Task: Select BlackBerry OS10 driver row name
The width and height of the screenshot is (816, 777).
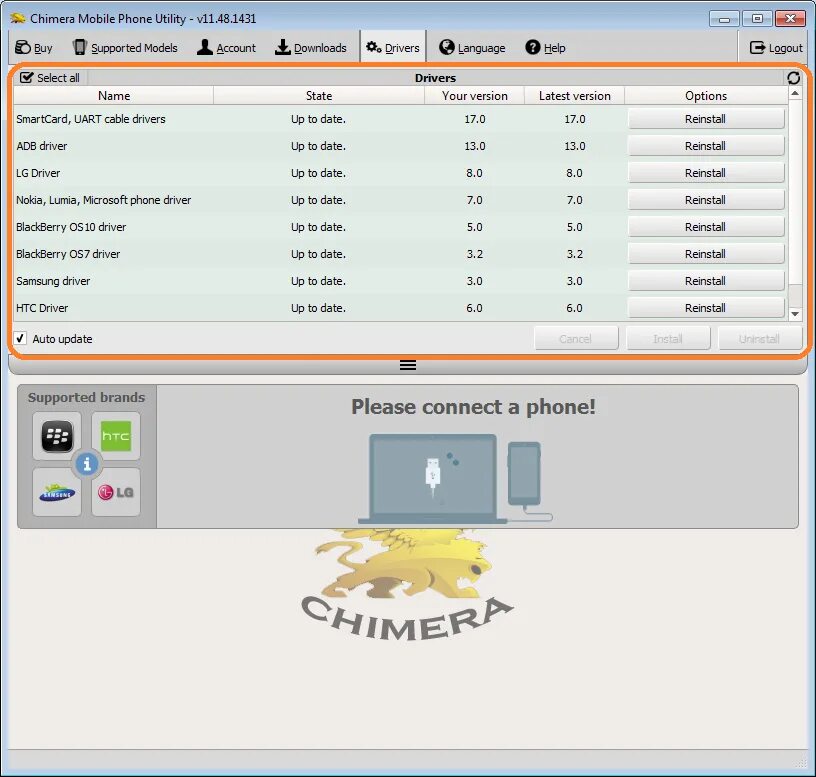Action: coord(71,227)
